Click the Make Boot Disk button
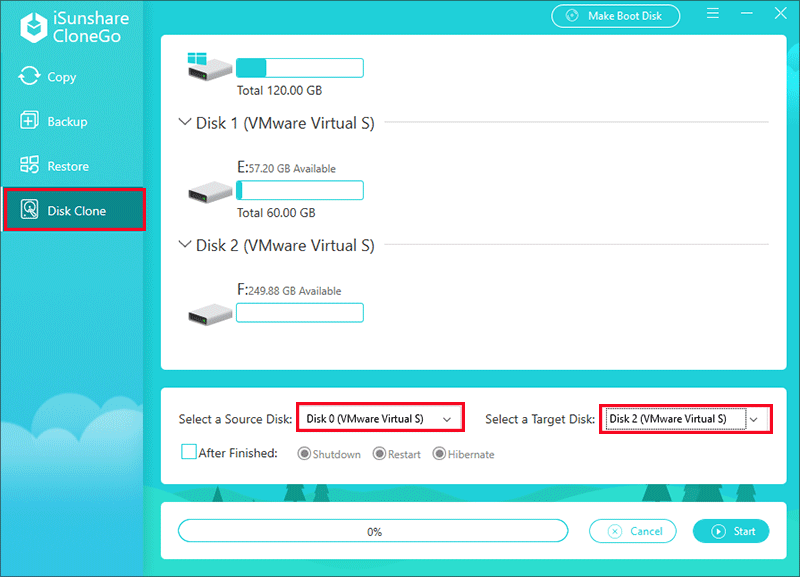Screen dimensions: 800x577 tap(615, 16)
